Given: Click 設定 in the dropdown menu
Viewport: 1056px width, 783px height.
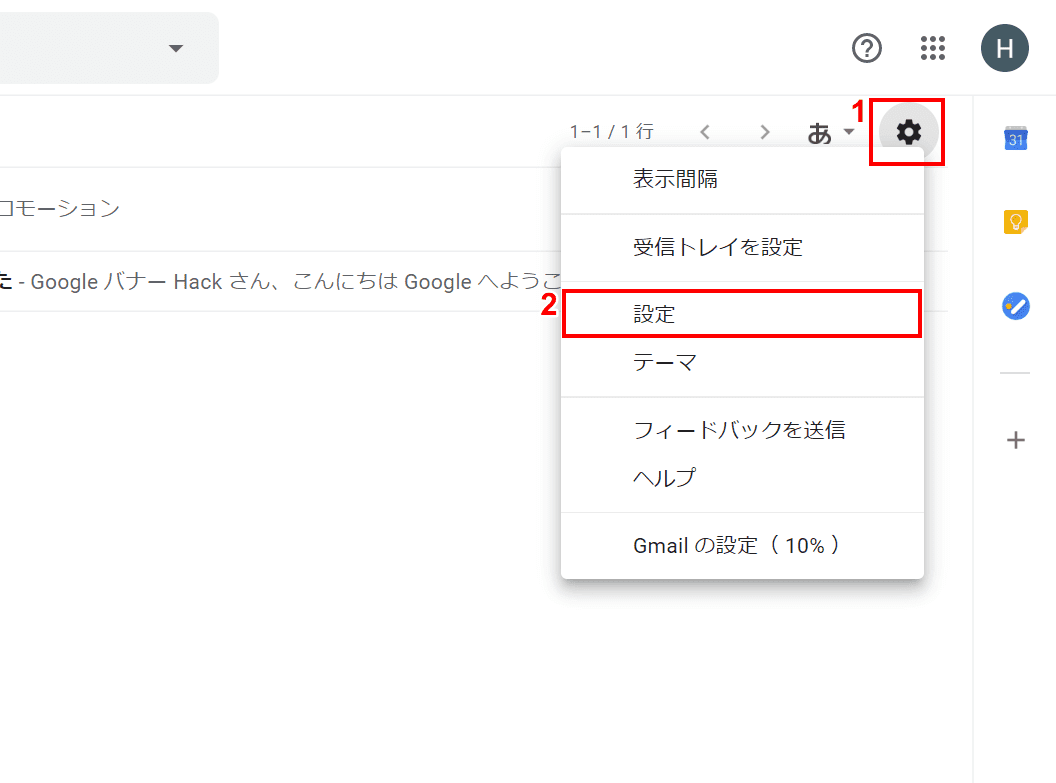Looking at the screenshot, I should [742, 314].
